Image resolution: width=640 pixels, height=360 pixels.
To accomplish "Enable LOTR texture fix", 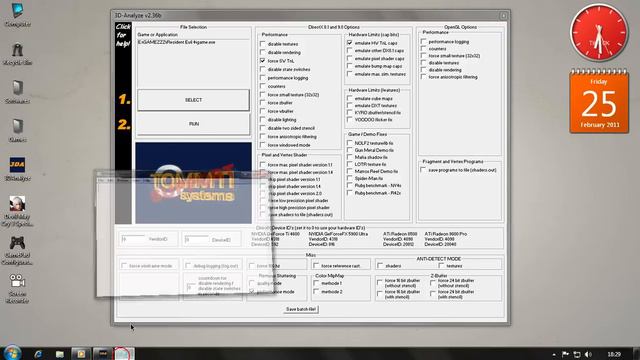I will [x=349, y=164].
